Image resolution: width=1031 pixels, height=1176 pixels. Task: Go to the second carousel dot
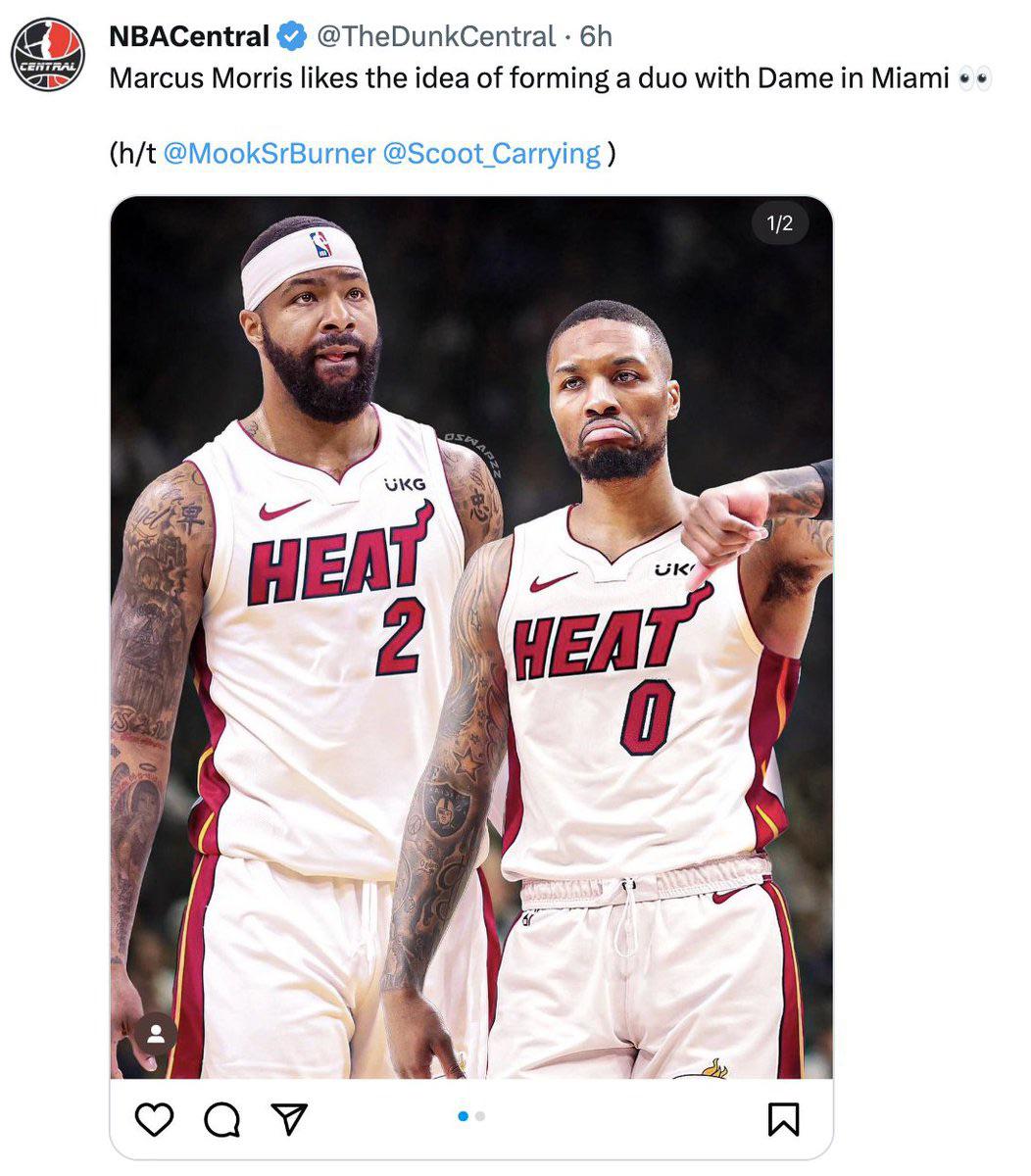point(480,1115)
